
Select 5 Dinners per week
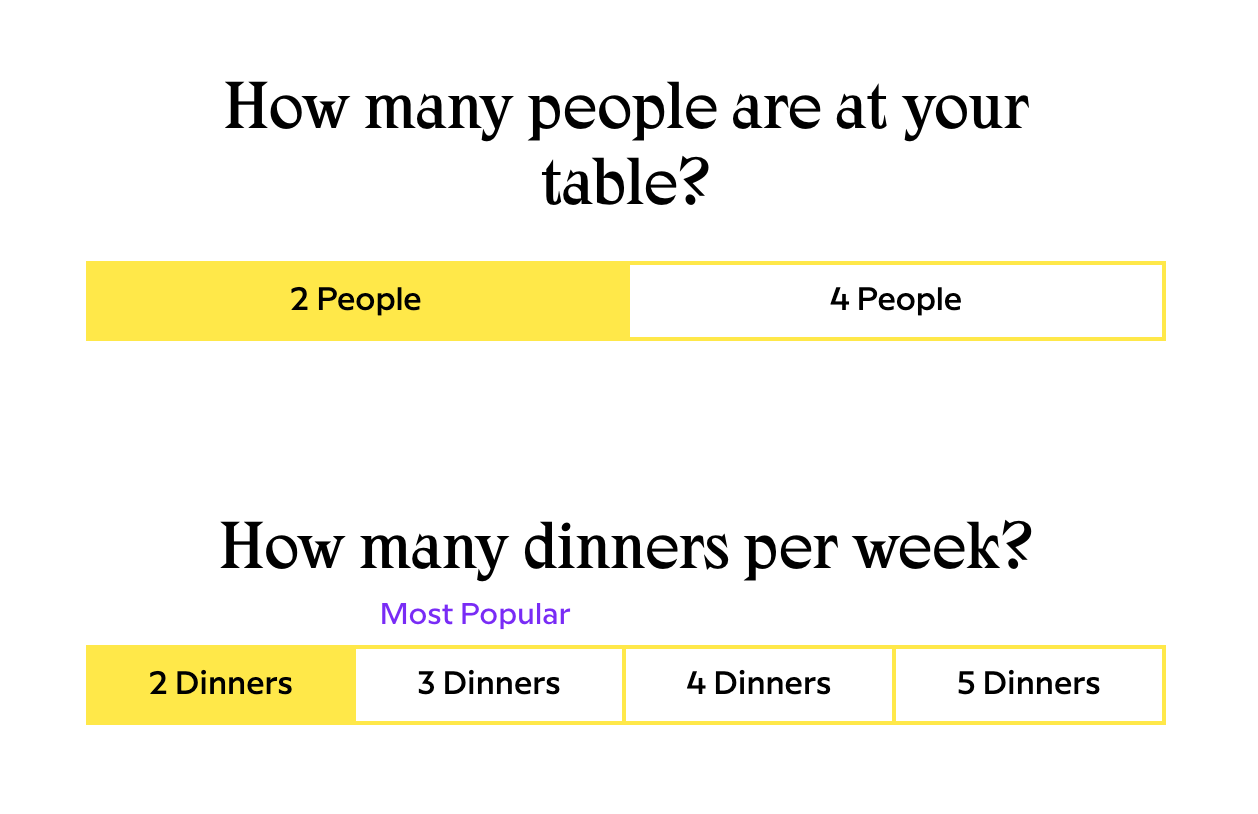(x=1029, y=684)
